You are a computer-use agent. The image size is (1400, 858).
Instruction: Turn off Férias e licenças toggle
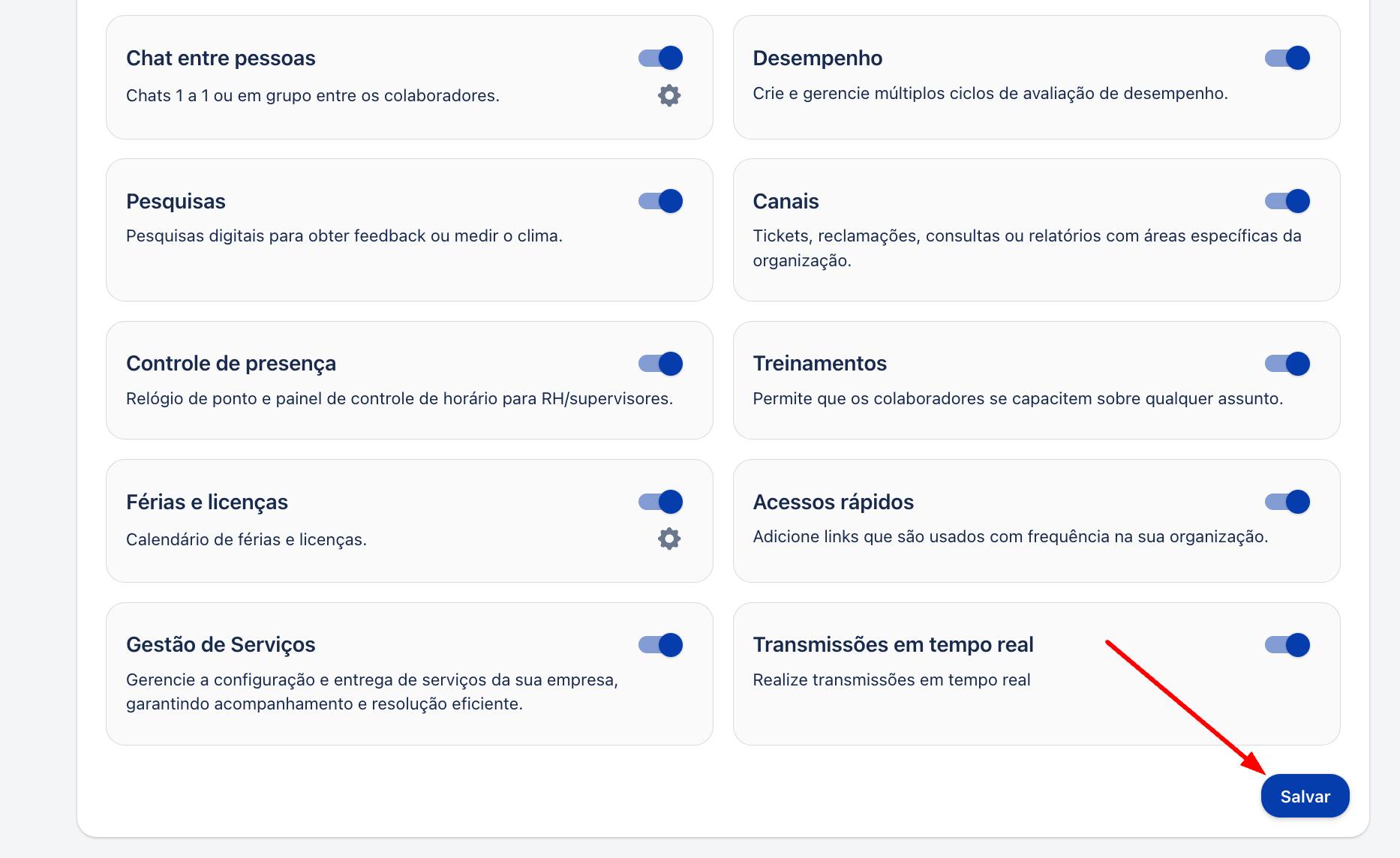660,502
